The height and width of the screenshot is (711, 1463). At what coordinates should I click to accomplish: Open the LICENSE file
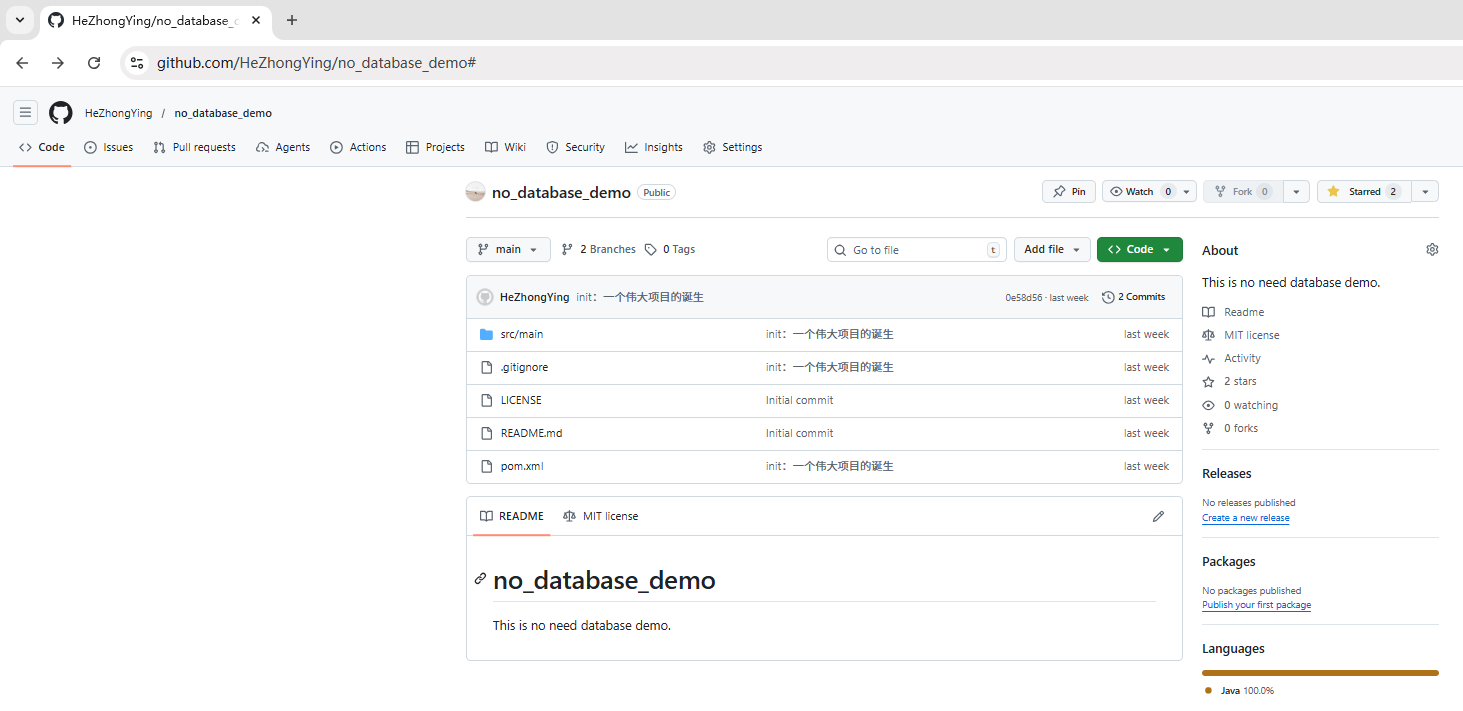521,400
